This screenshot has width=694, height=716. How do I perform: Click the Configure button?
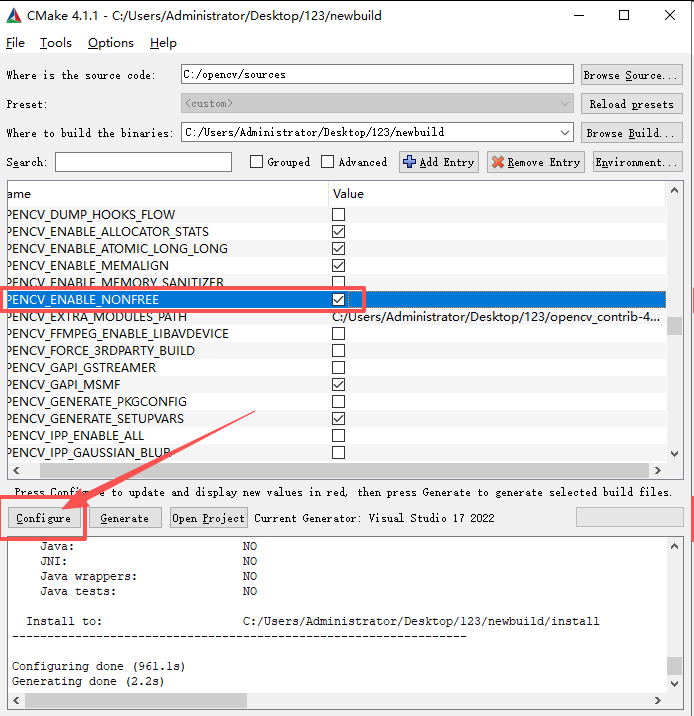pyautogui.click(x=44, y=518)
